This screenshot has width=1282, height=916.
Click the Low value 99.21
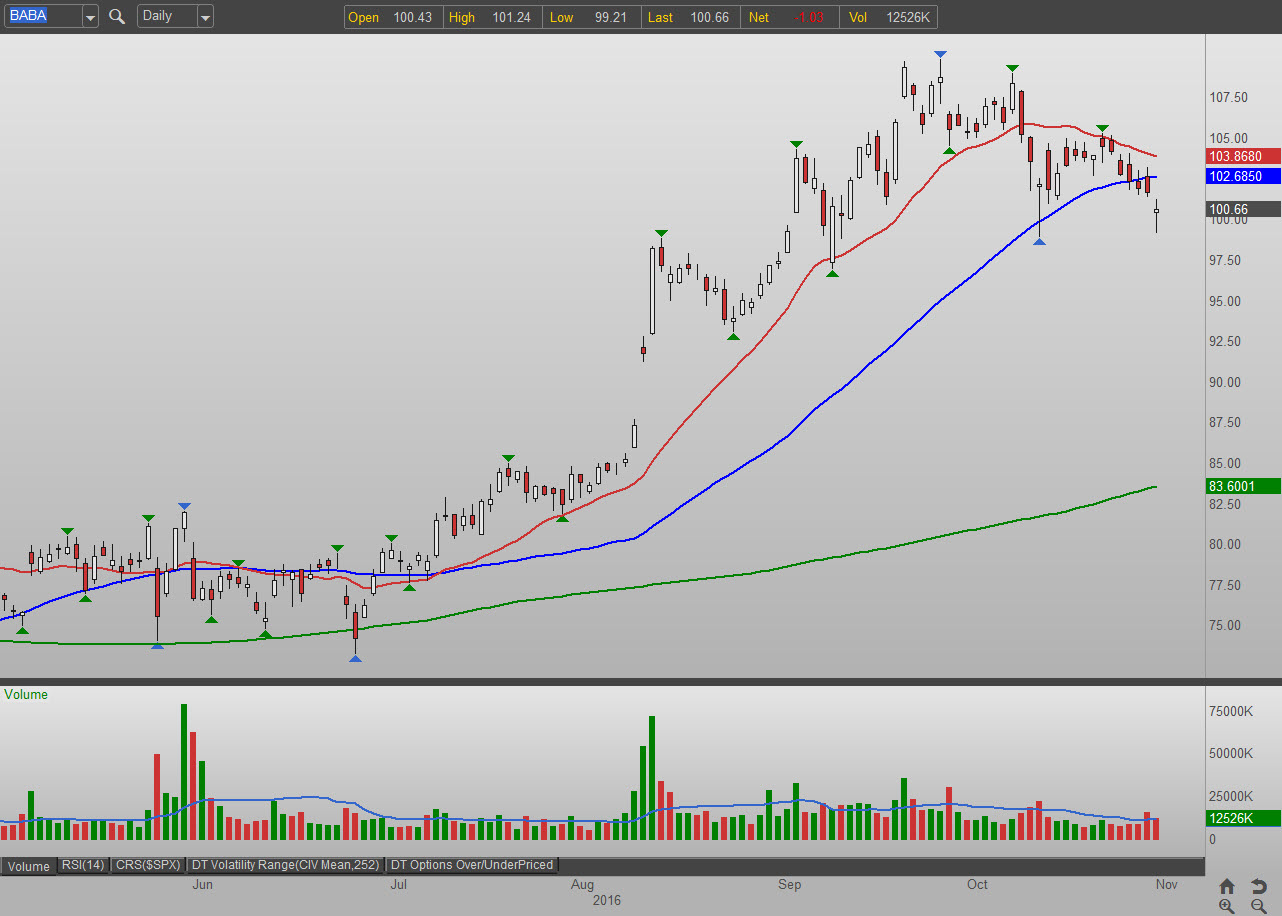pyautogui.click(x=613, y=17)
